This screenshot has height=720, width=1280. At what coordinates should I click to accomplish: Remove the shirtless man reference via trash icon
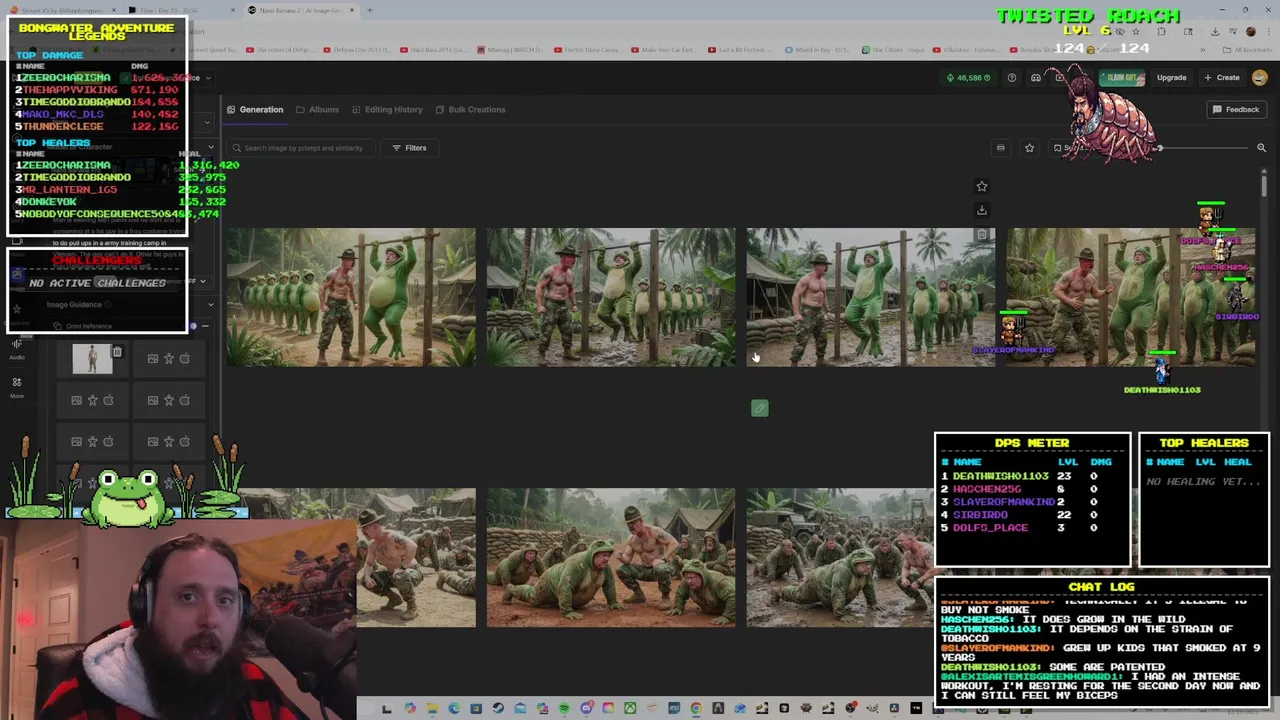point(117,352)
